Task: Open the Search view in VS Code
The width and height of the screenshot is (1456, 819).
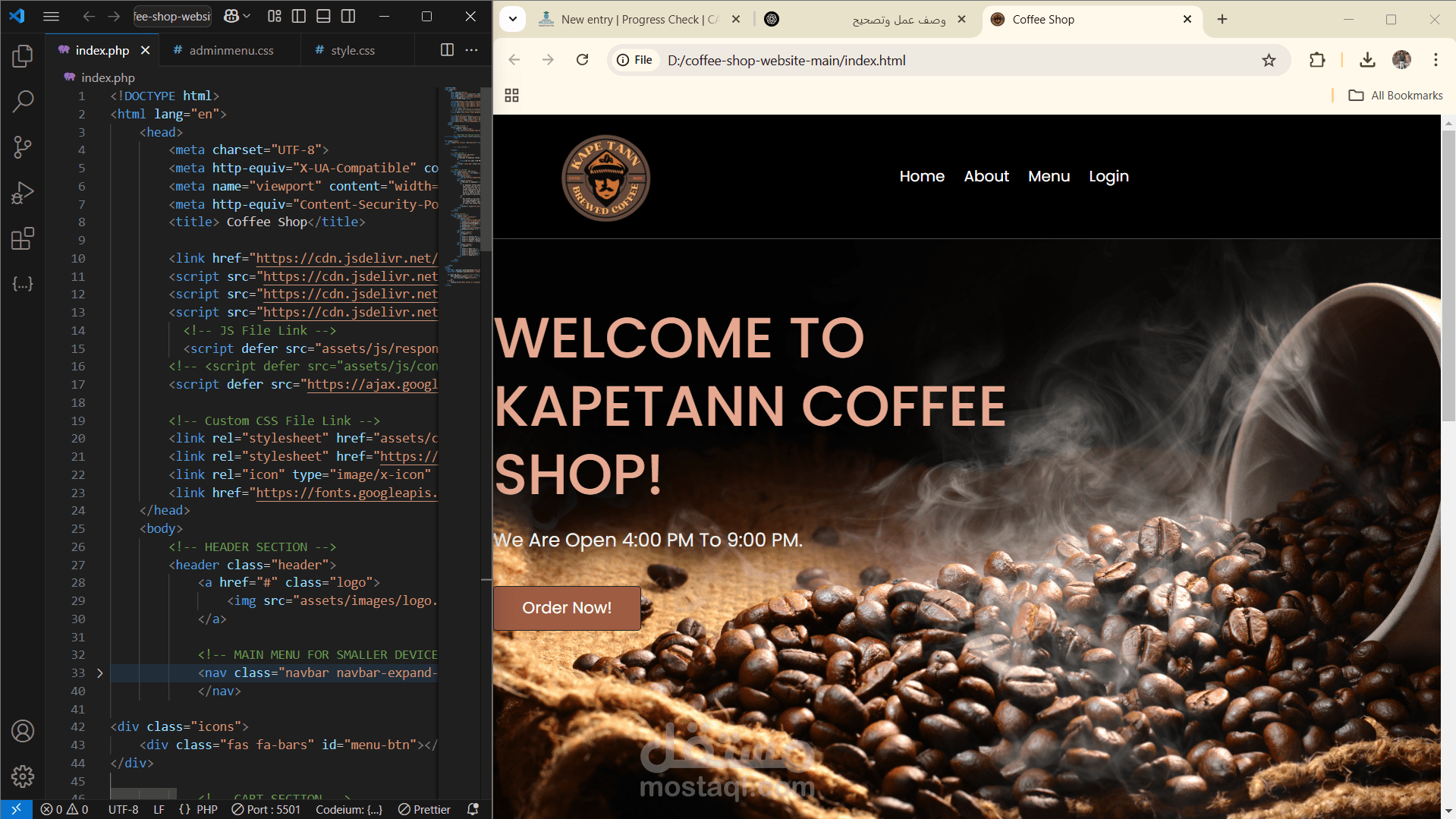Action: [x=23, y=101]
